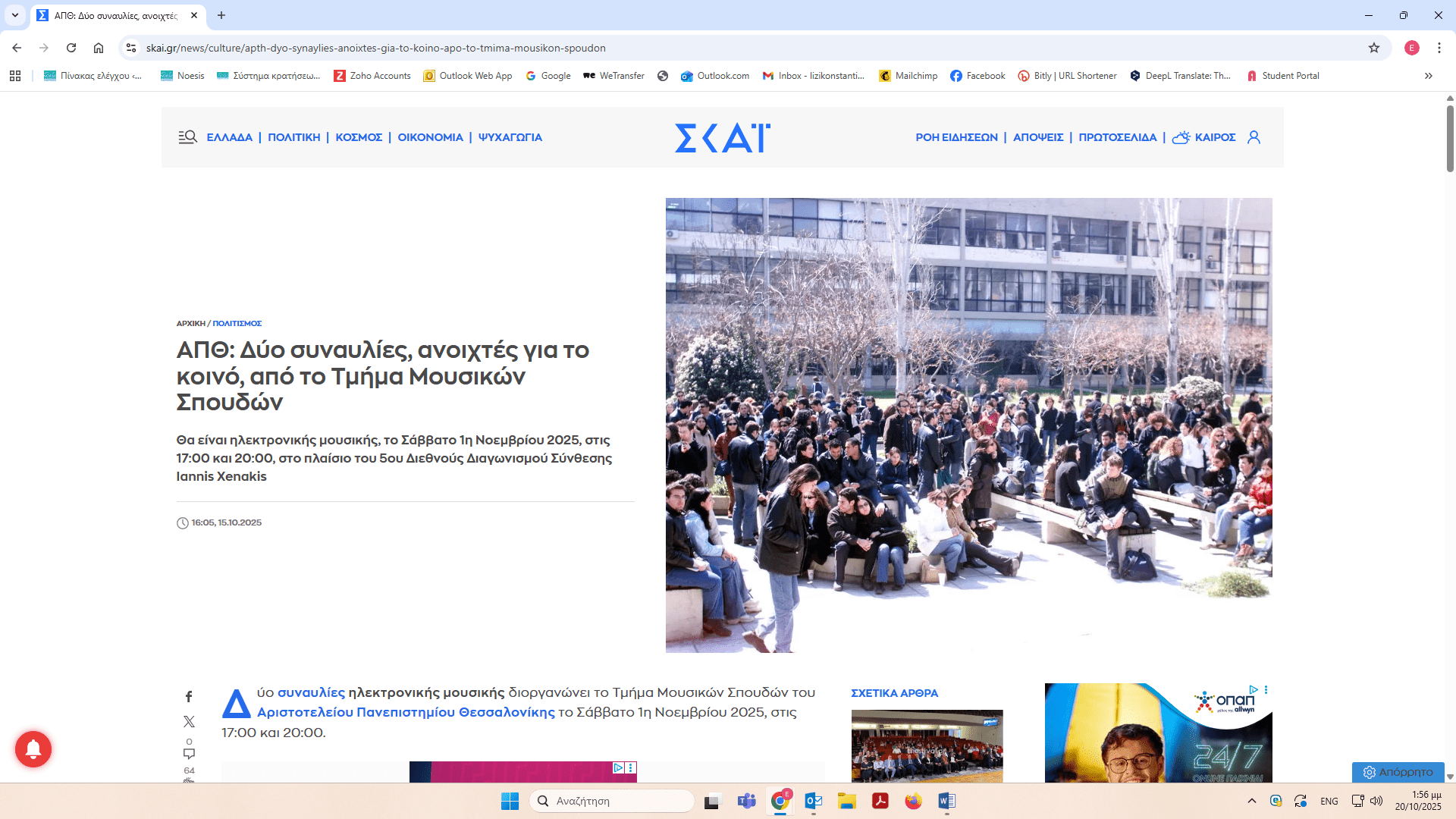Screen dimensions: 1456x819
Task: Click the red notification bell
Action: pyautogui.click(x=33, y=749)
